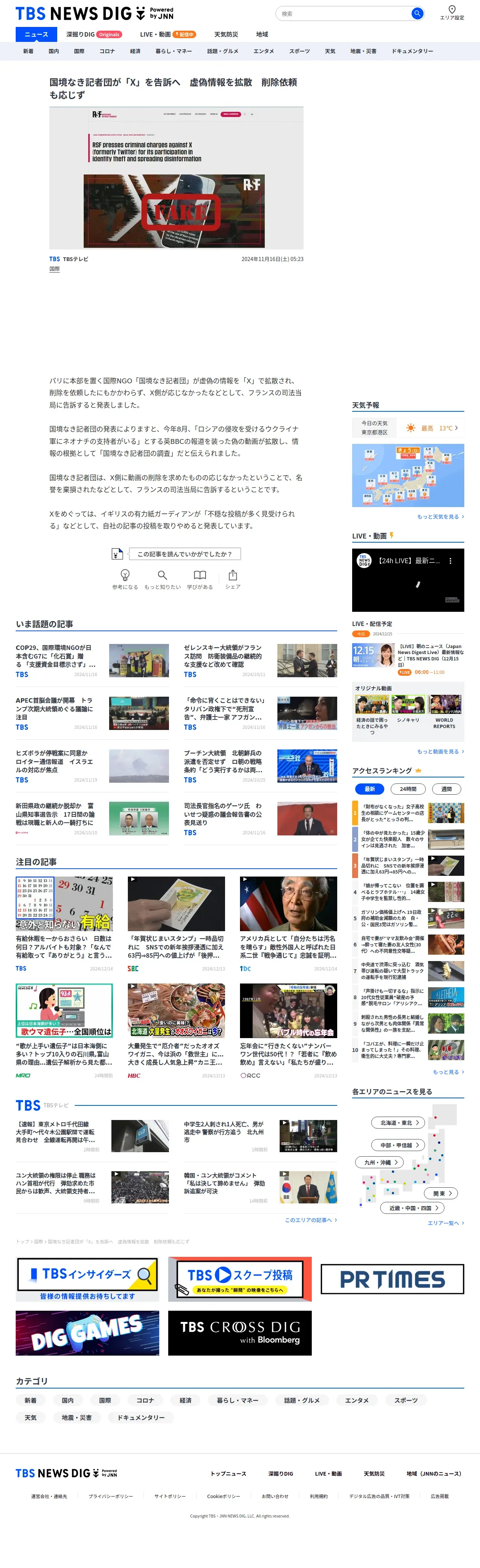Viewport: 480px width, 1568px height.
Task: Click the TBSスクープ投稿 banner
Action: (240, 1279)
